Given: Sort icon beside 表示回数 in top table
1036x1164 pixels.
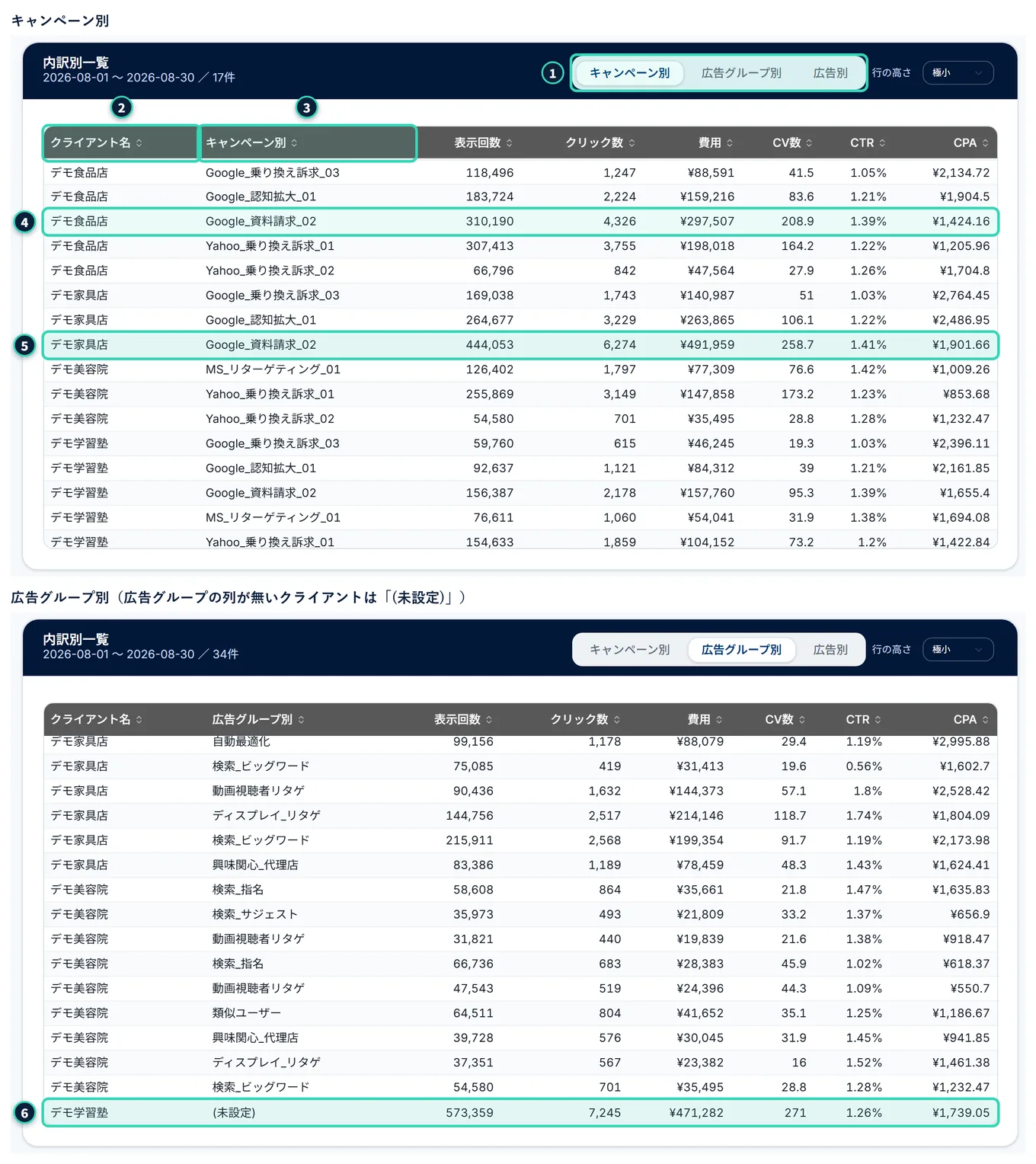Looking at the screenshot, I should coord(509,143).
